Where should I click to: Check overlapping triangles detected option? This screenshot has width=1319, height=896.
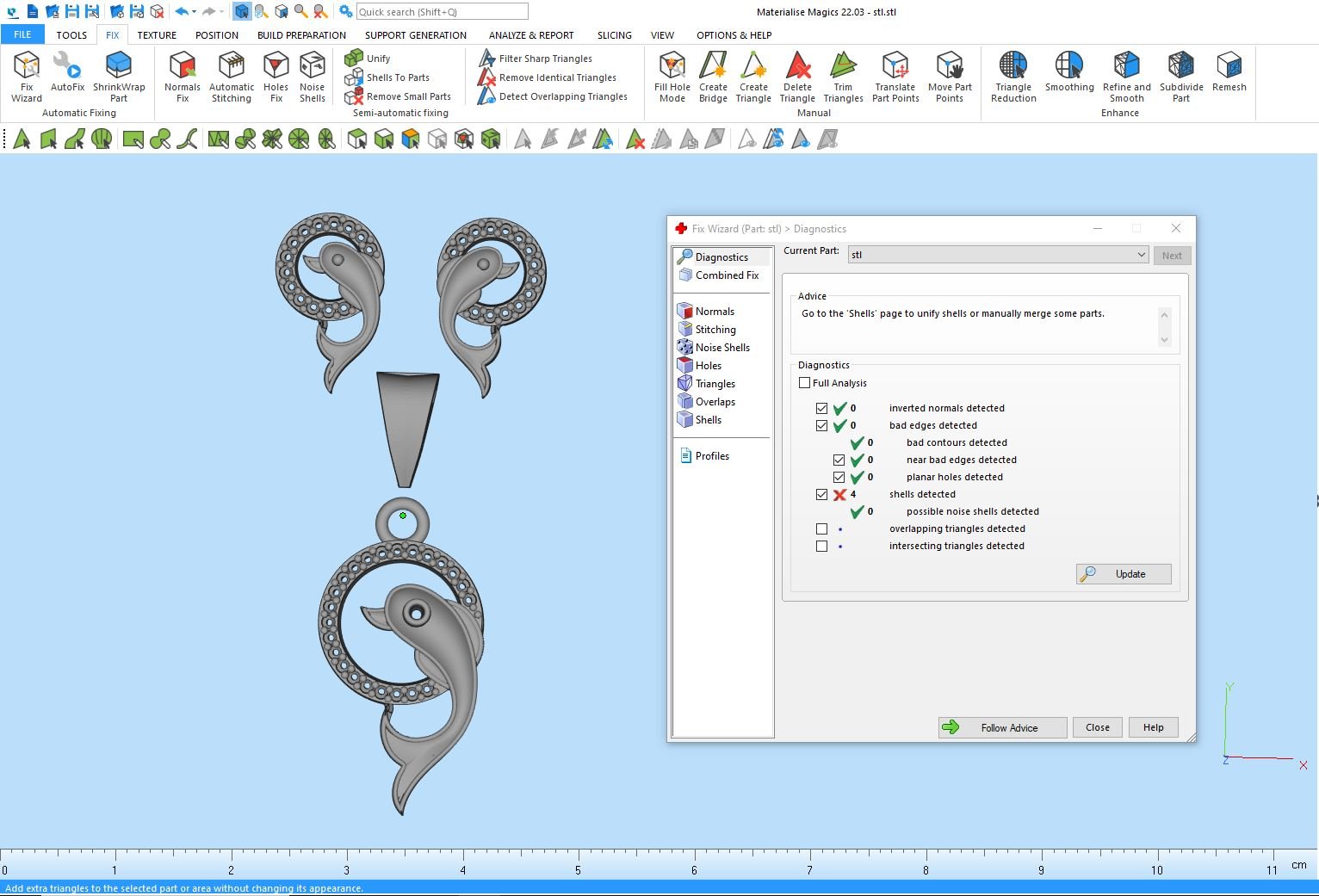[x=821, y=529]
